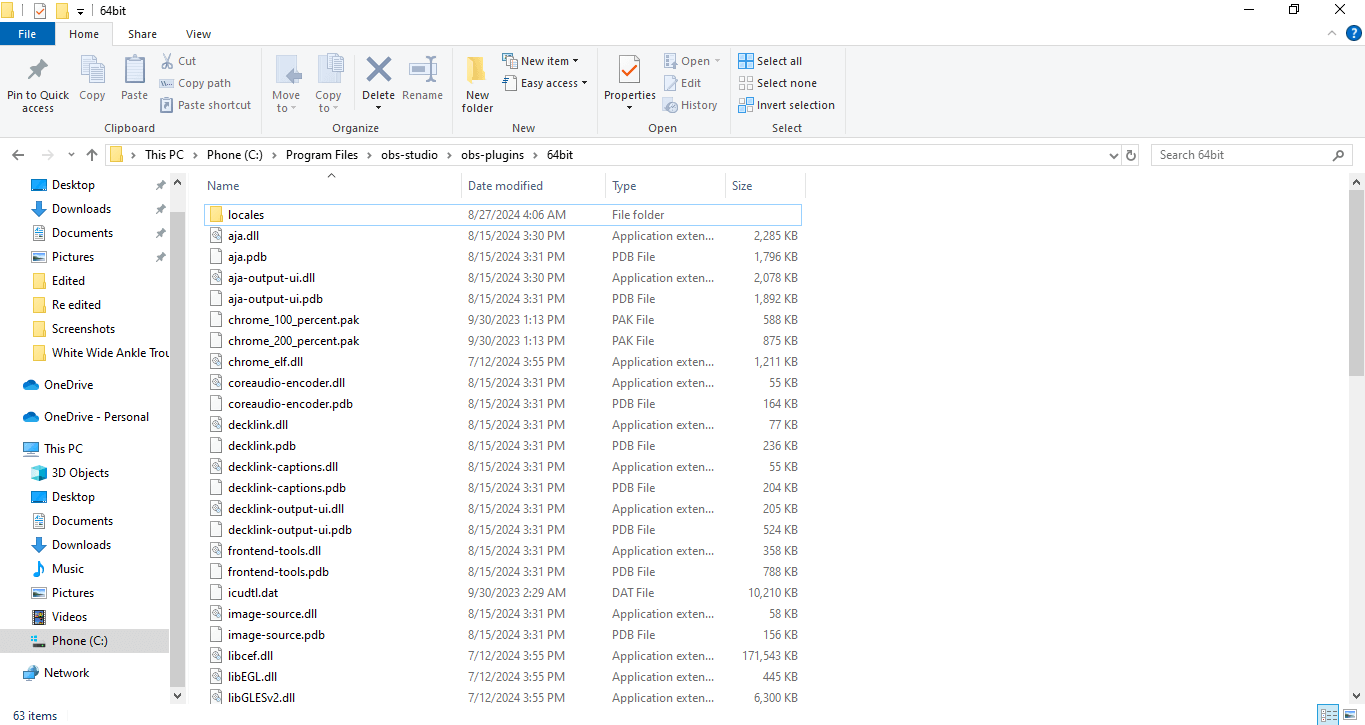Screen dimensions: 1365x725
Task: Open the Copy to command
Action: click(x=328, y=84)
